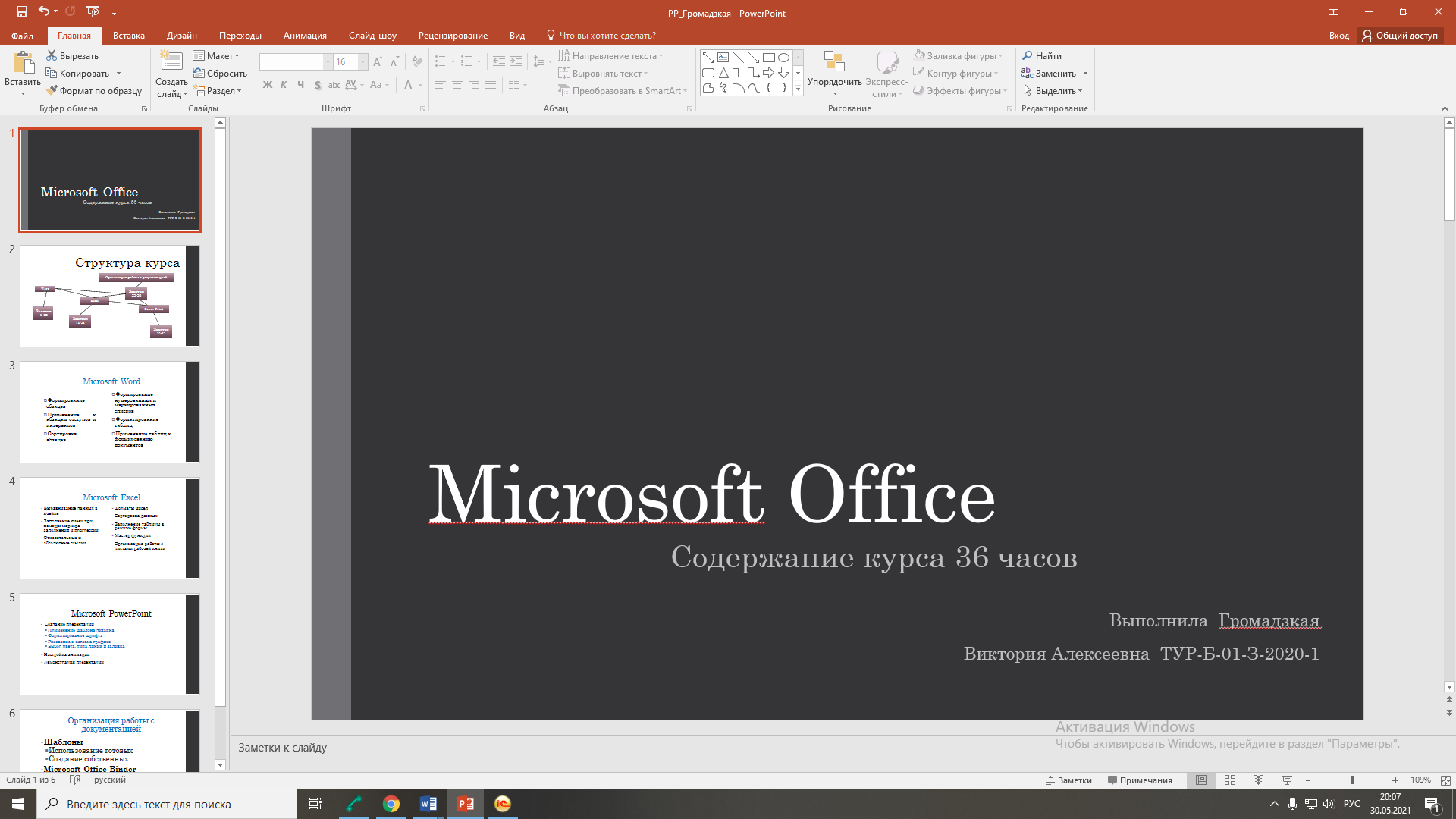
Task: Click the zoom slider handle
Action: (1352, 780)
